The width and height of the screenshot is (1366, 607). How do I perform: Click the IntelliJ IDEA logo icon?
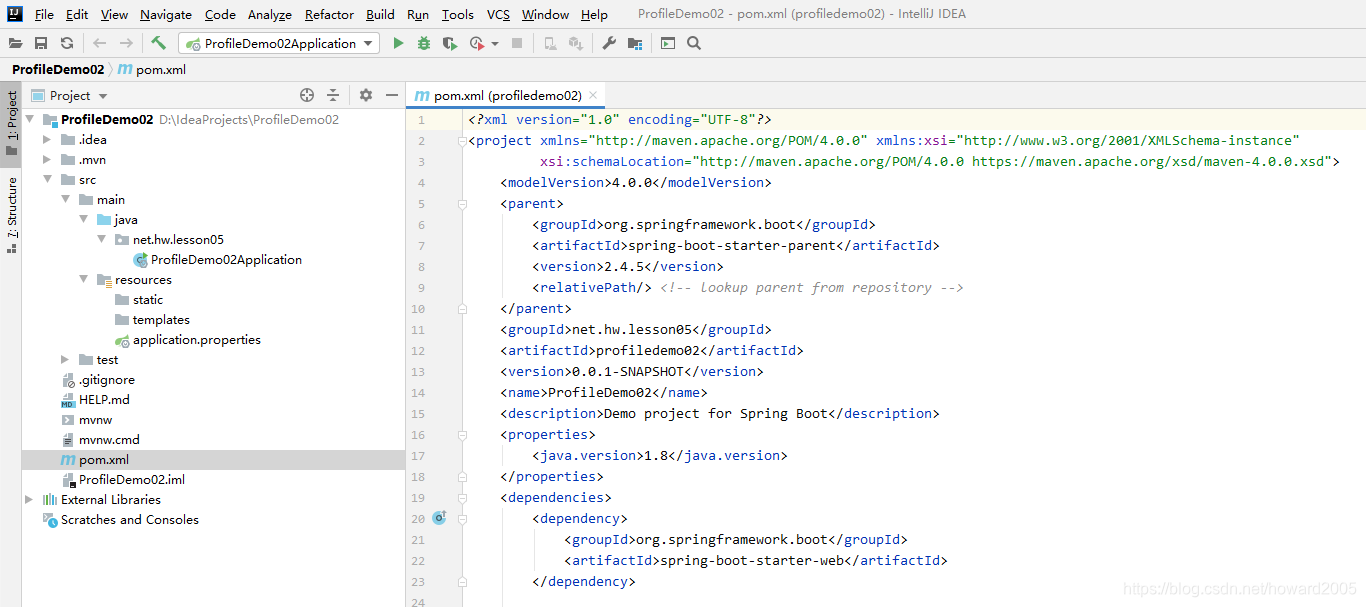(x=15, y=14)
